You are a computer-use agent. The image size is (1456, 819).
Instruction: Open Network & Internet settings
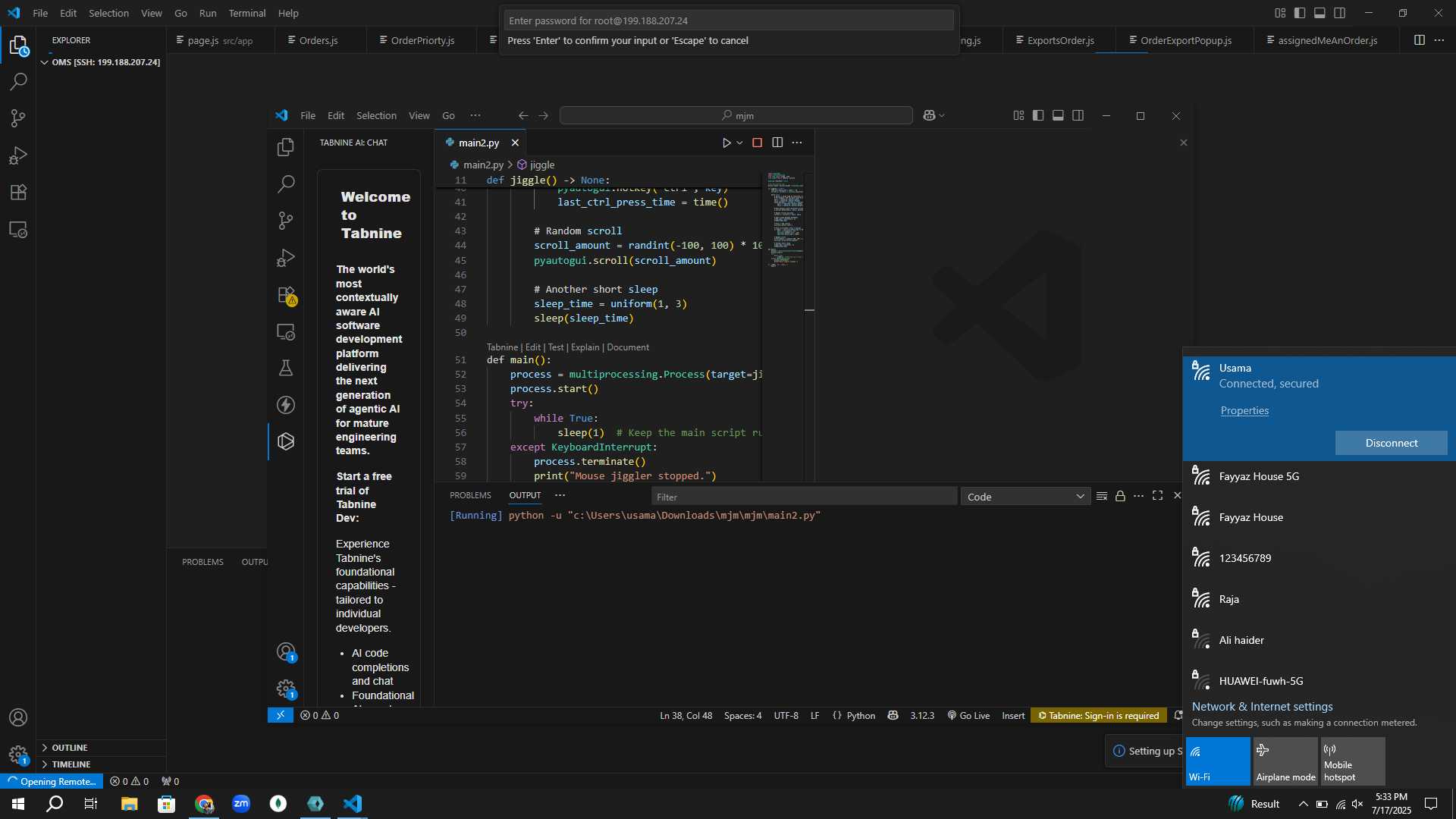(x=1262, y=706)
